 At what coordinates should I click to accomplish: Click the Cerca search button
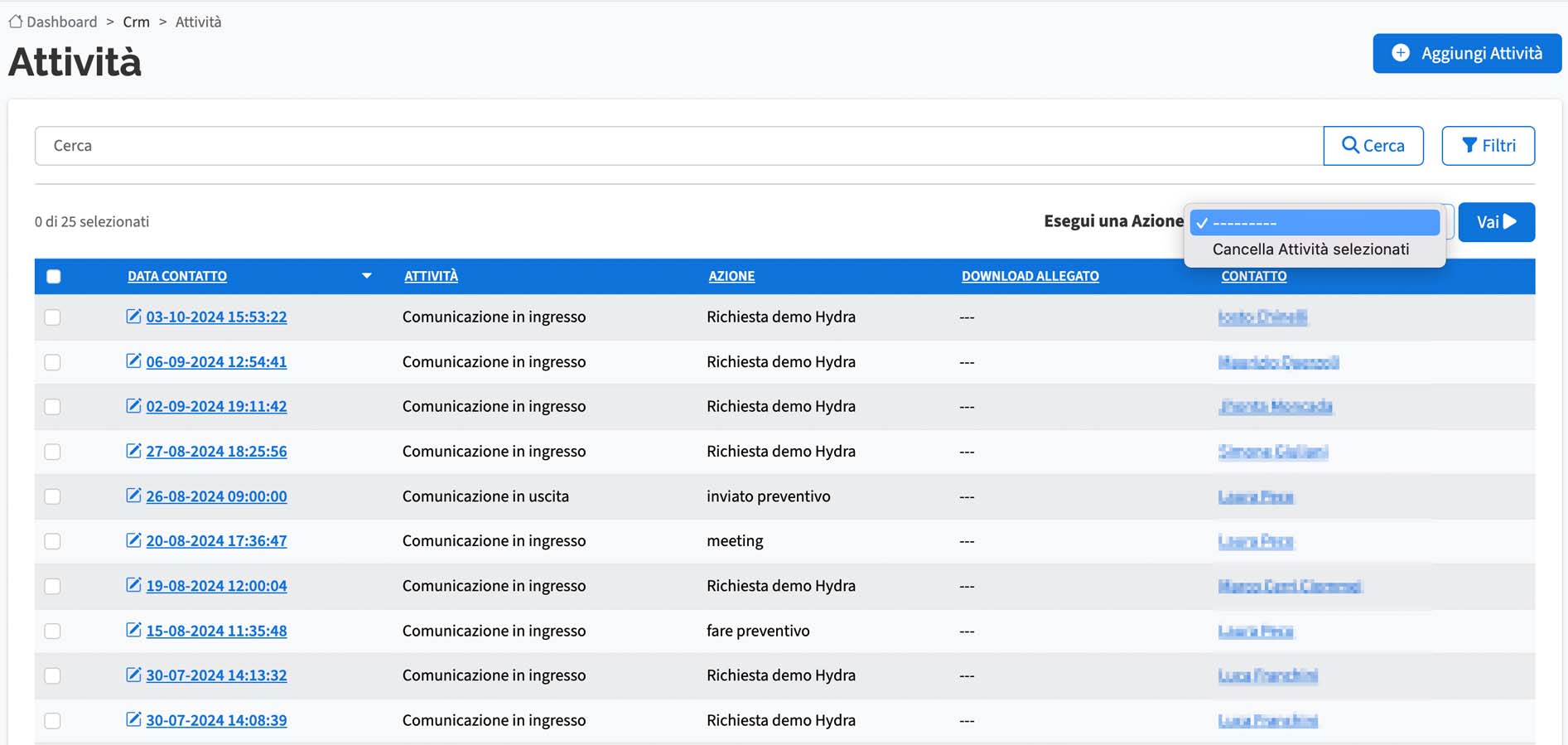[1373, 146]
